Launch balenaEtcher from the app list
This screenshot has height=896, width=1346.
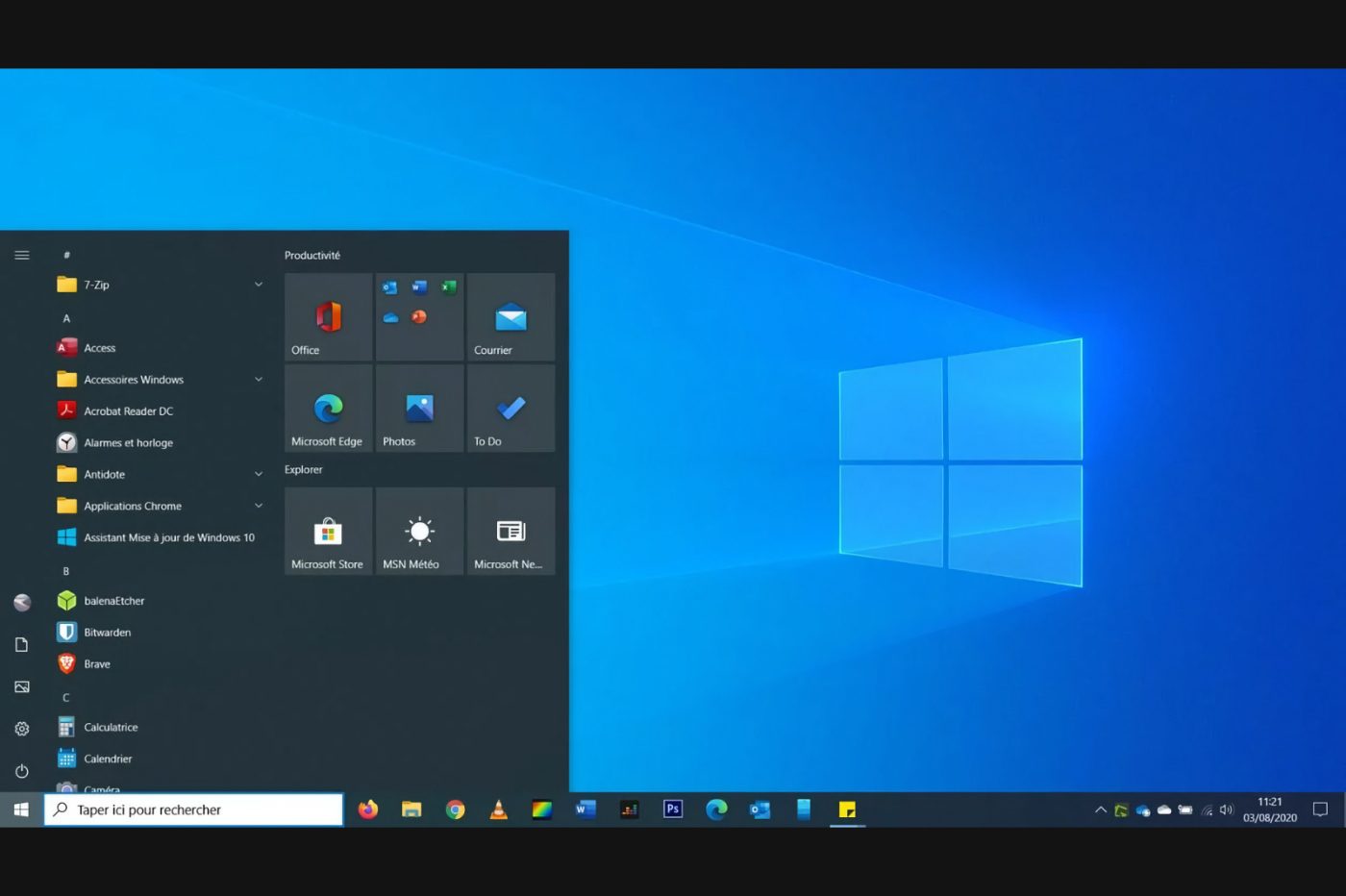[160, 601]
